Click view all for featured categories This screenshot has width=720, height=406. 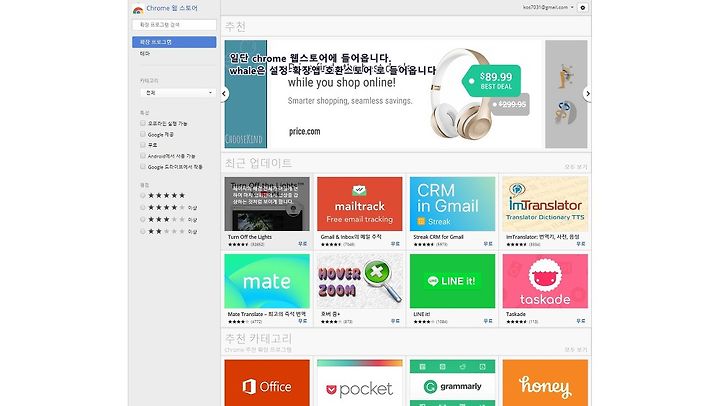tap(576, 350)
